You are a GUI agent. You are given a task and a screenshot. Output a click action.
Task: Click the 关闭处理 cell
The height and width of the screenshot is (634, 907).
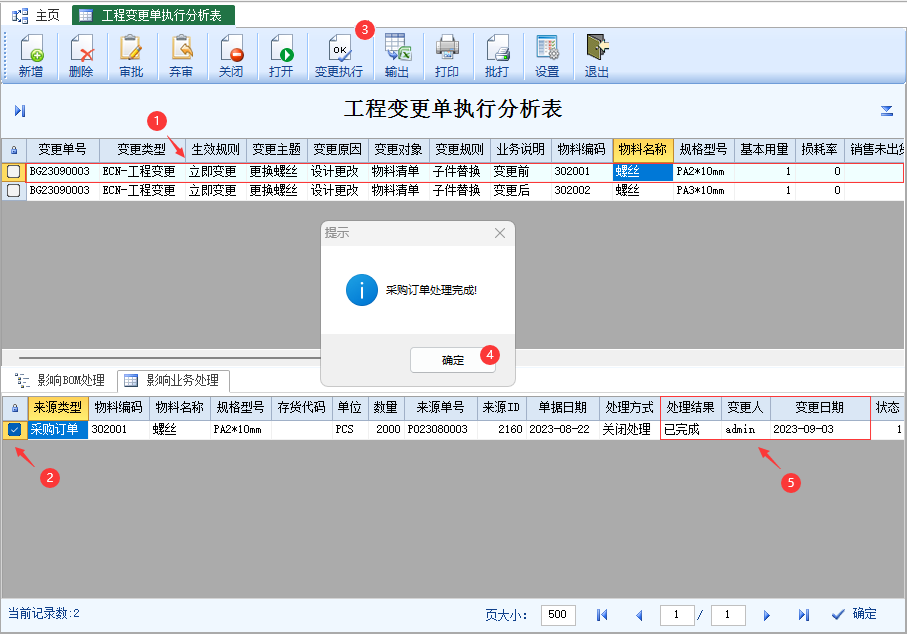(629, 429)
